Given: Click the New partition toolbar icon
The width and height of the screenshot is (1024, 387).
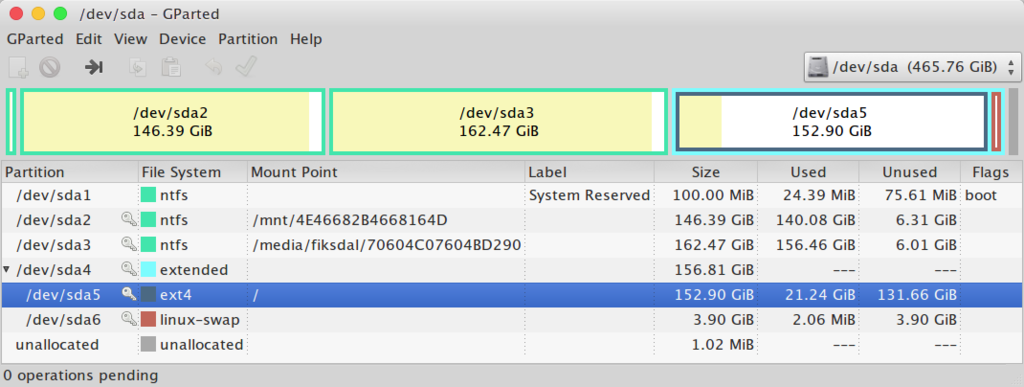Looking at the screenshot, I should coord(18,67).
